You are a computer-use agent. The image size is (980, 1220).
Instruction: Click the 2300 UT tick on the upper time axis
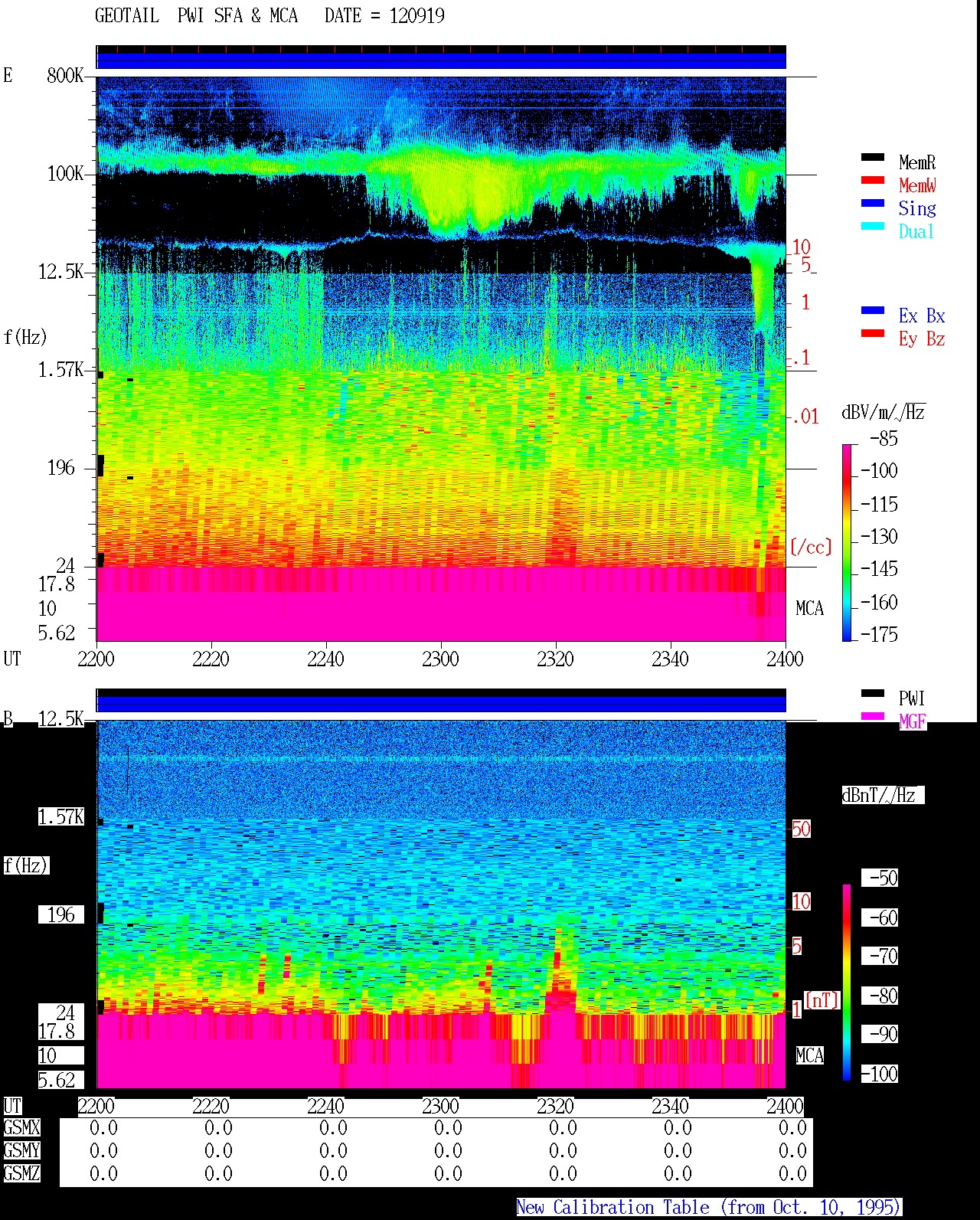[440, 659]
